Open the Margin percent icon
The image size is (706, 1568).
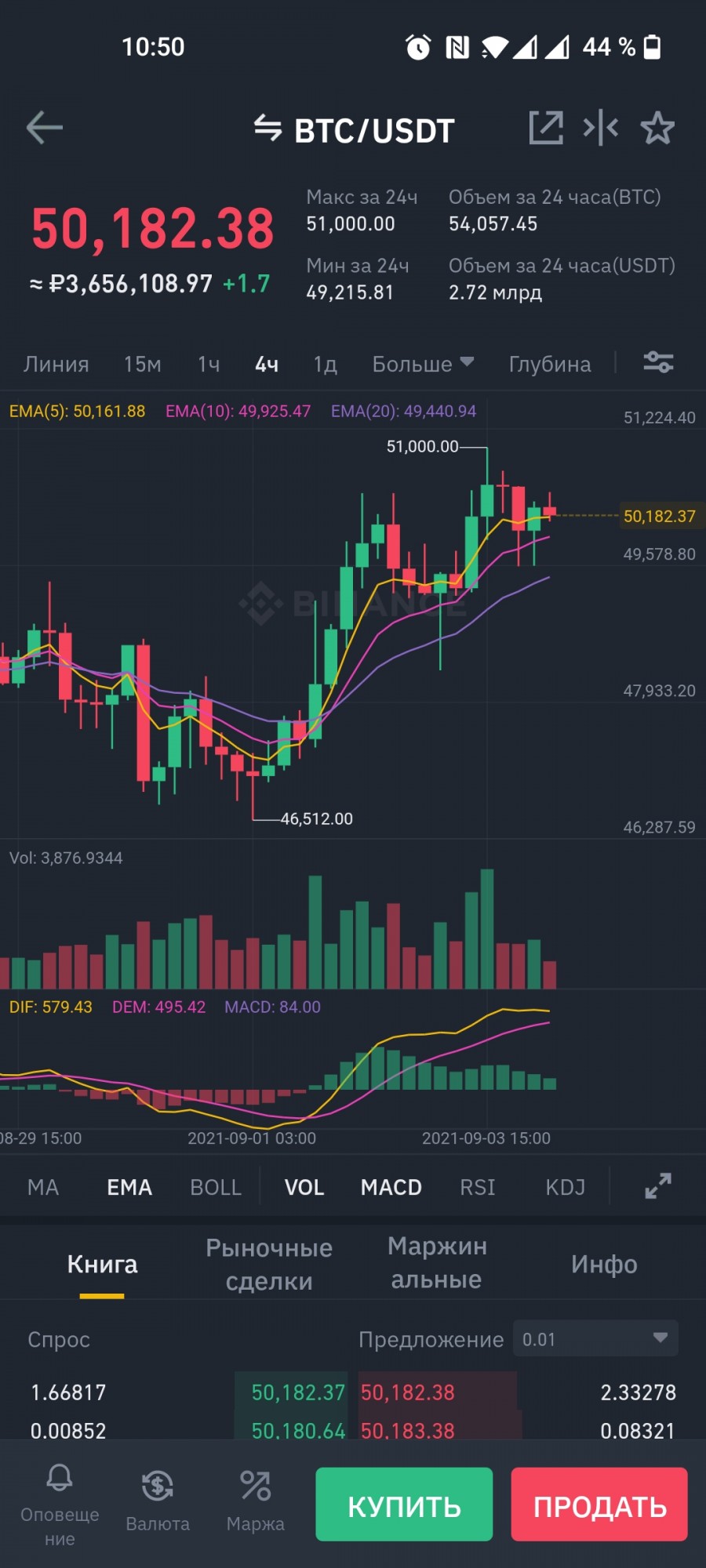point(256,1486)
